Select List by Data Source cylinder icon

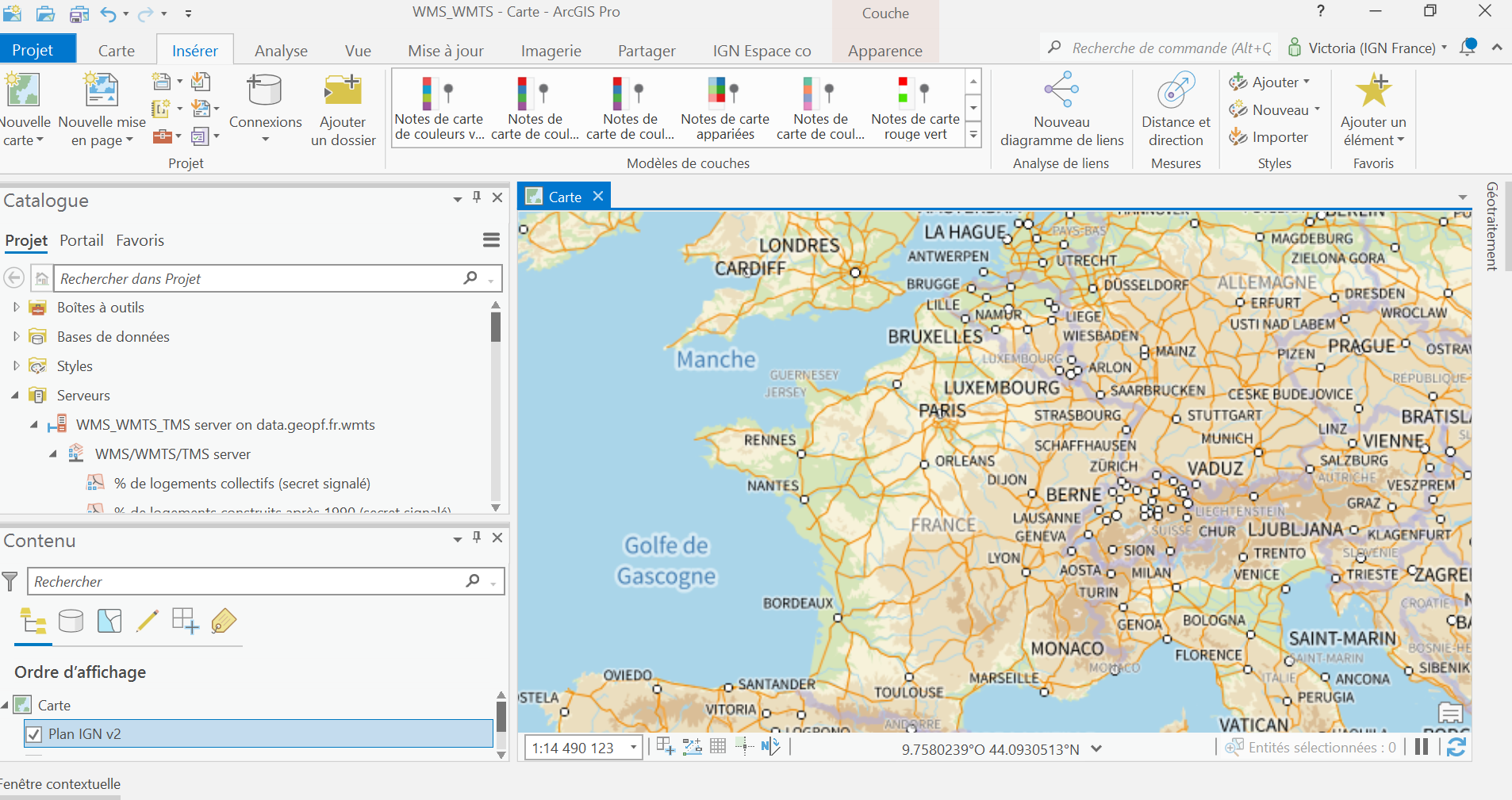tap(71, 621)
